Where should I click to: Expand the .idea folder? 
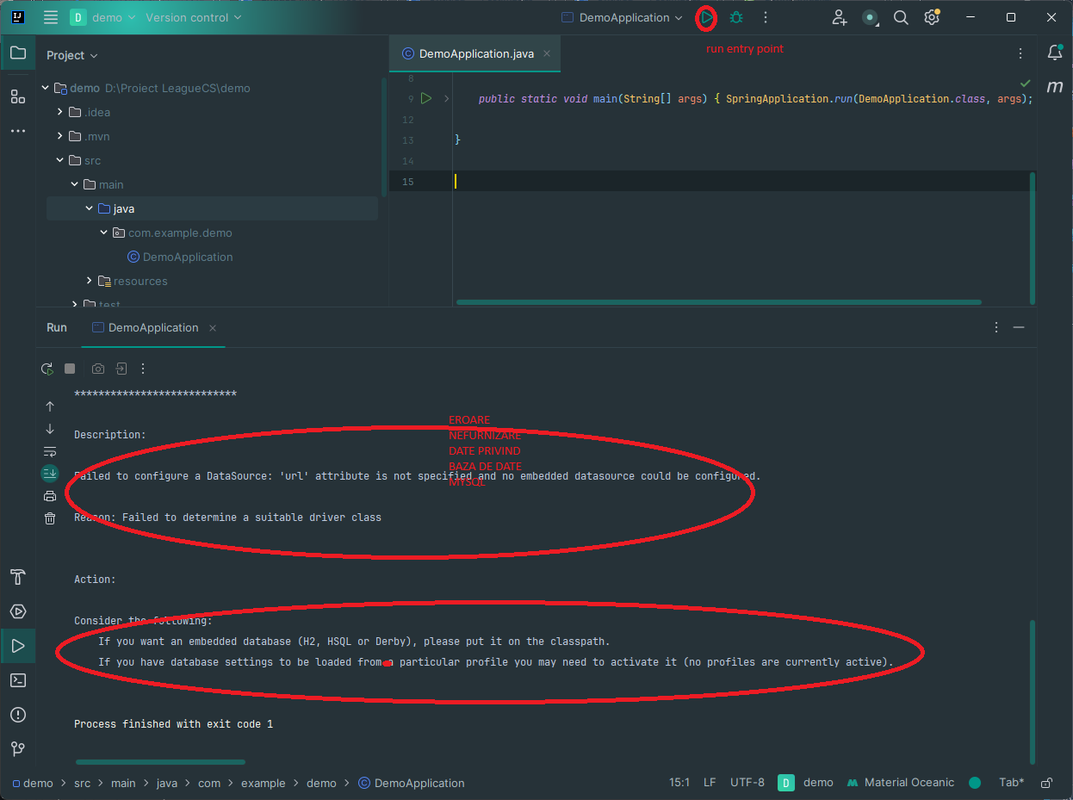[60, 112]
